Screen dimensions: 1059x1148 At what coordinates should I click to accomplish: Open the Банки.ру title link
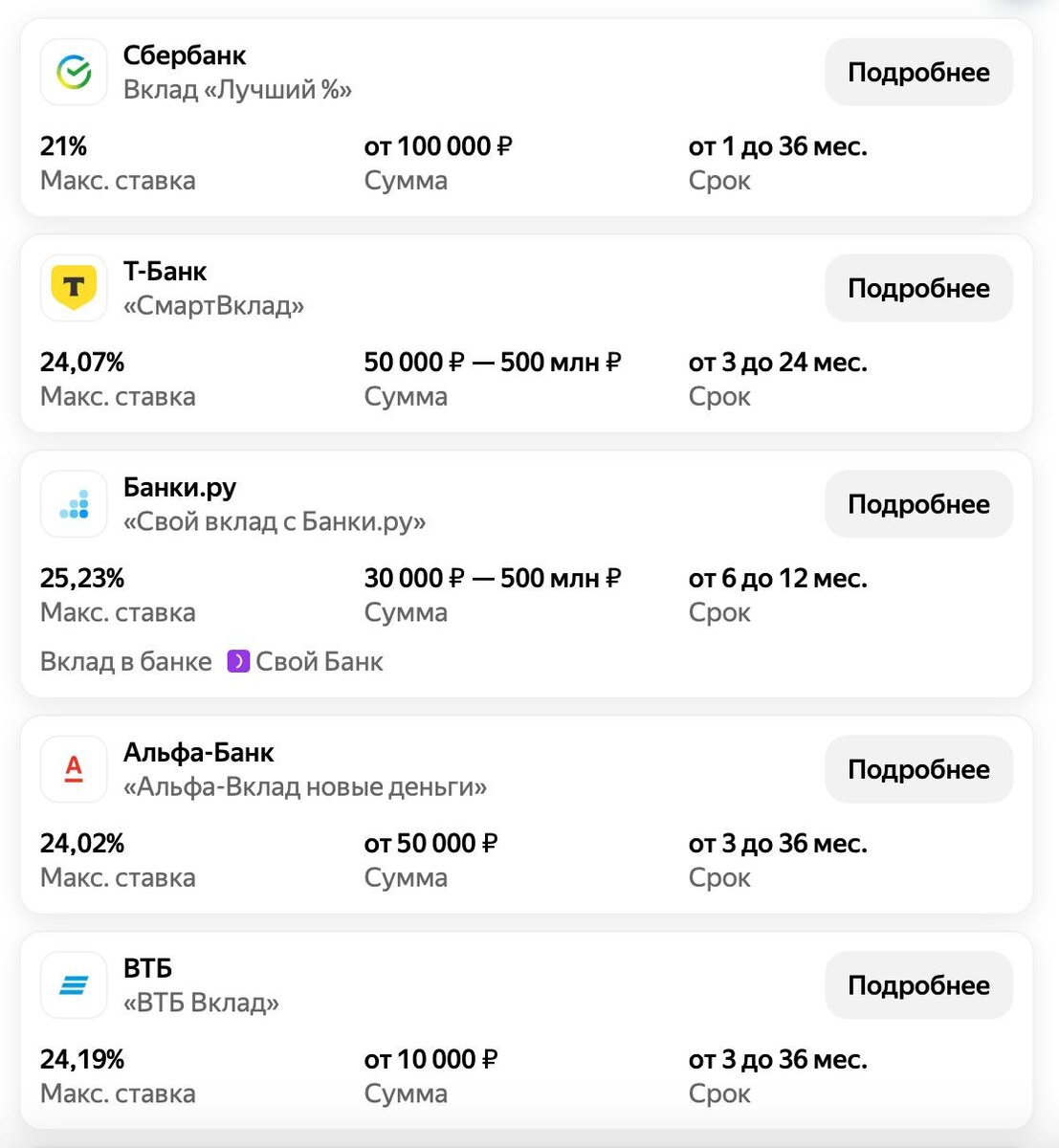click(x=180, y=488)
